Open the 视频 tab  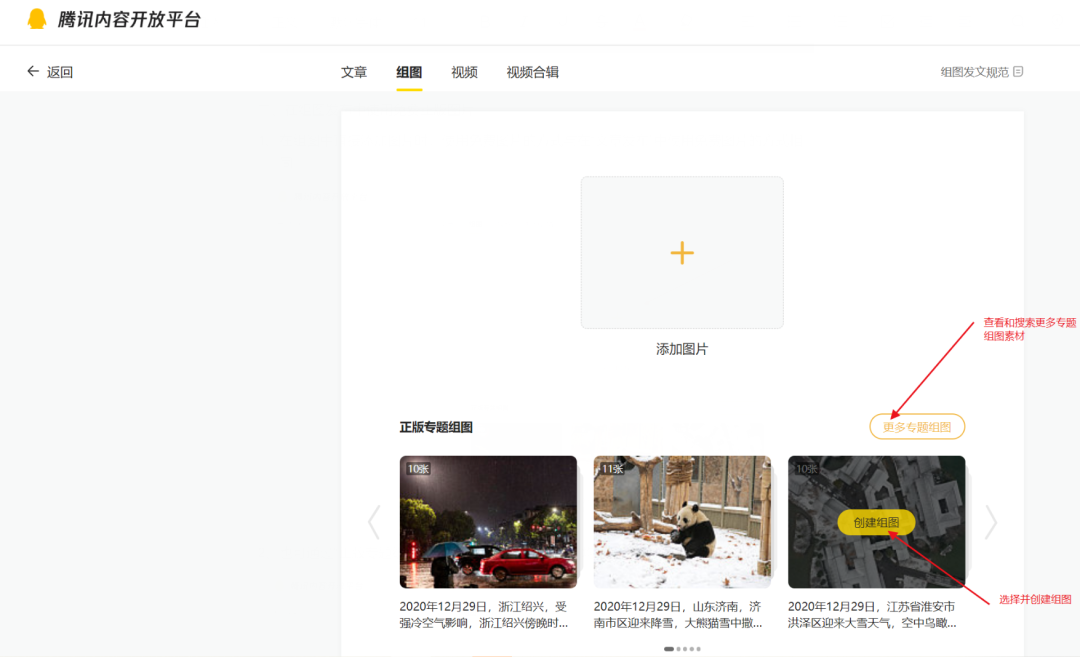[x=464, y=72]
